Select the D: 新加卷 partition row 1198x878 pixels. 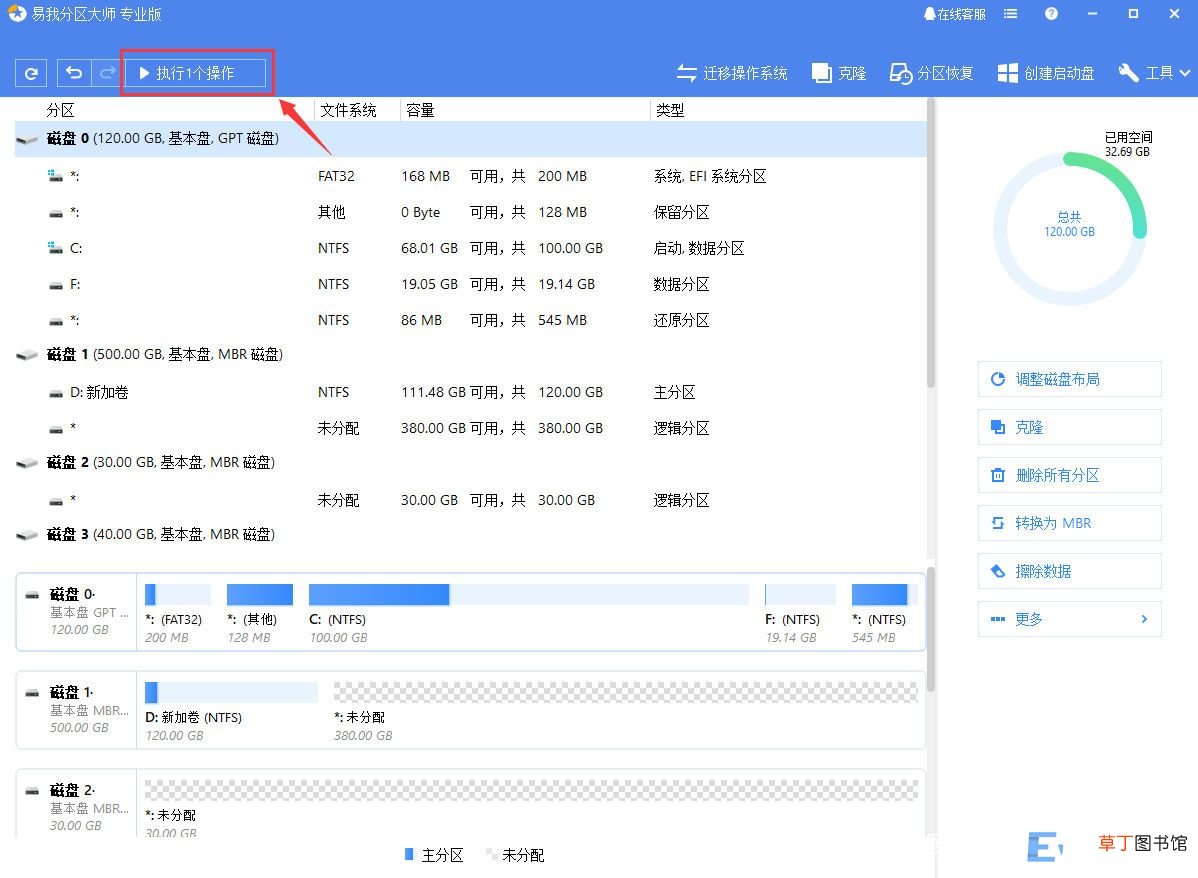click(471, 392)
